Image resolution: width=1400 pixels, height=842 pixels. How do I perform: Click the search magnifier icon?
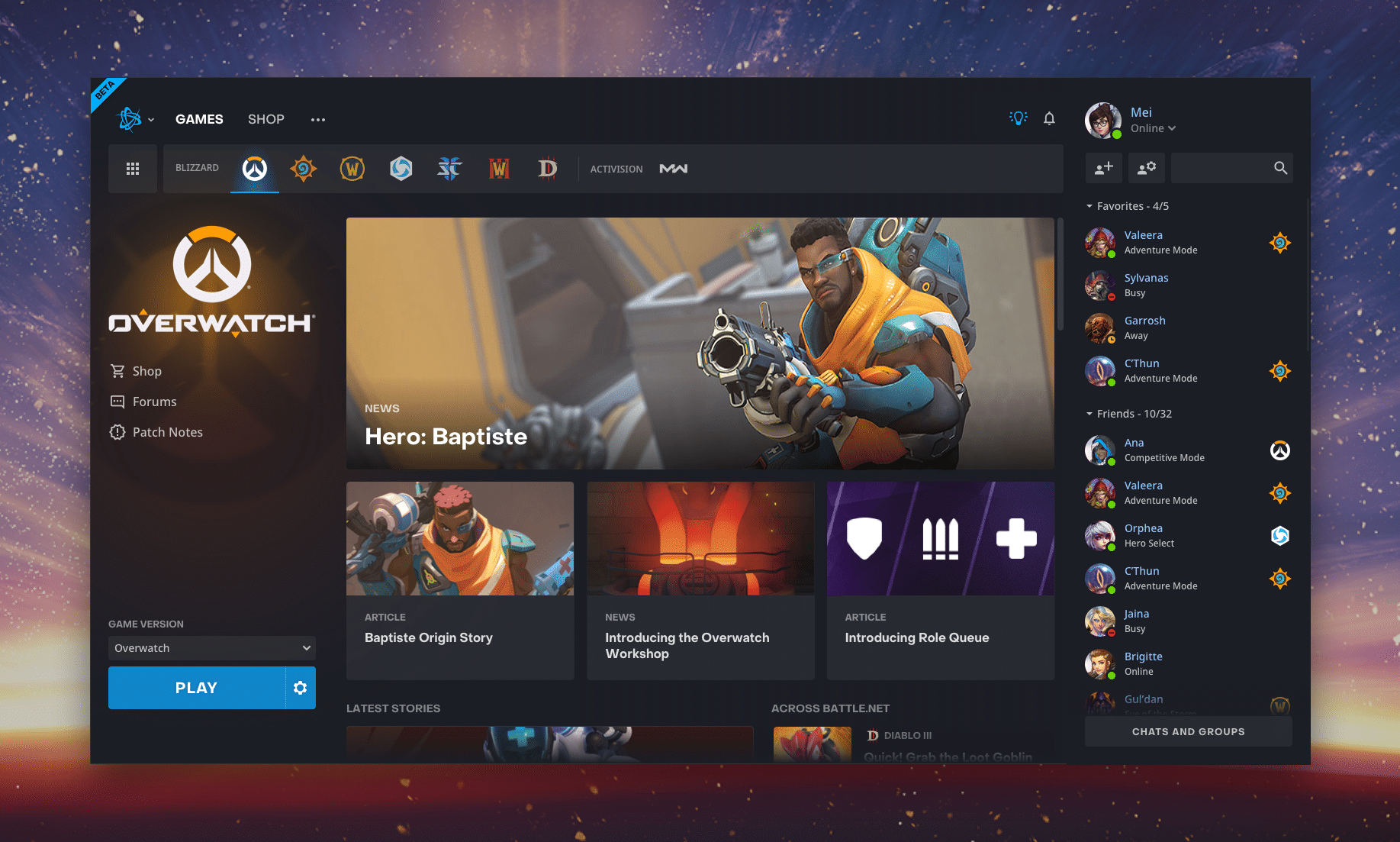1281,168
